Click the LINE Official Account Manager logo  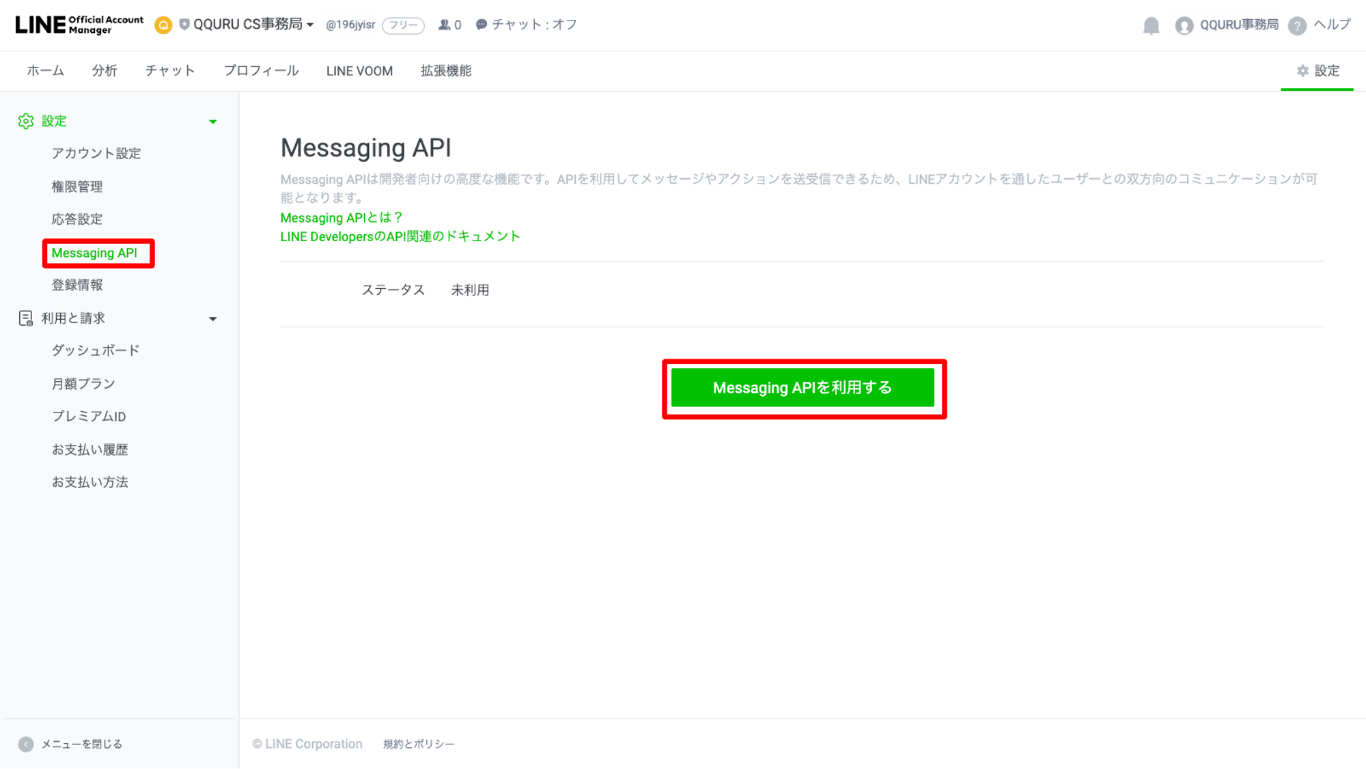click(x=79, y=25)
